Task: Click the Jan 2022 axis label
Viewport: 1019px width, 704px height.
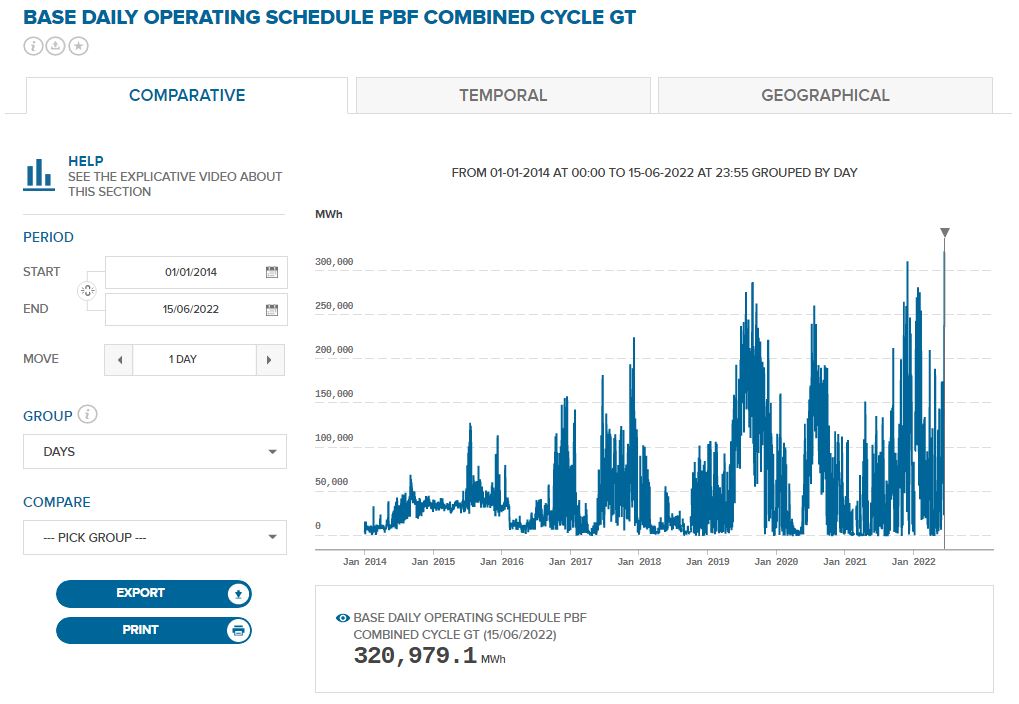Action: (914, 562)
